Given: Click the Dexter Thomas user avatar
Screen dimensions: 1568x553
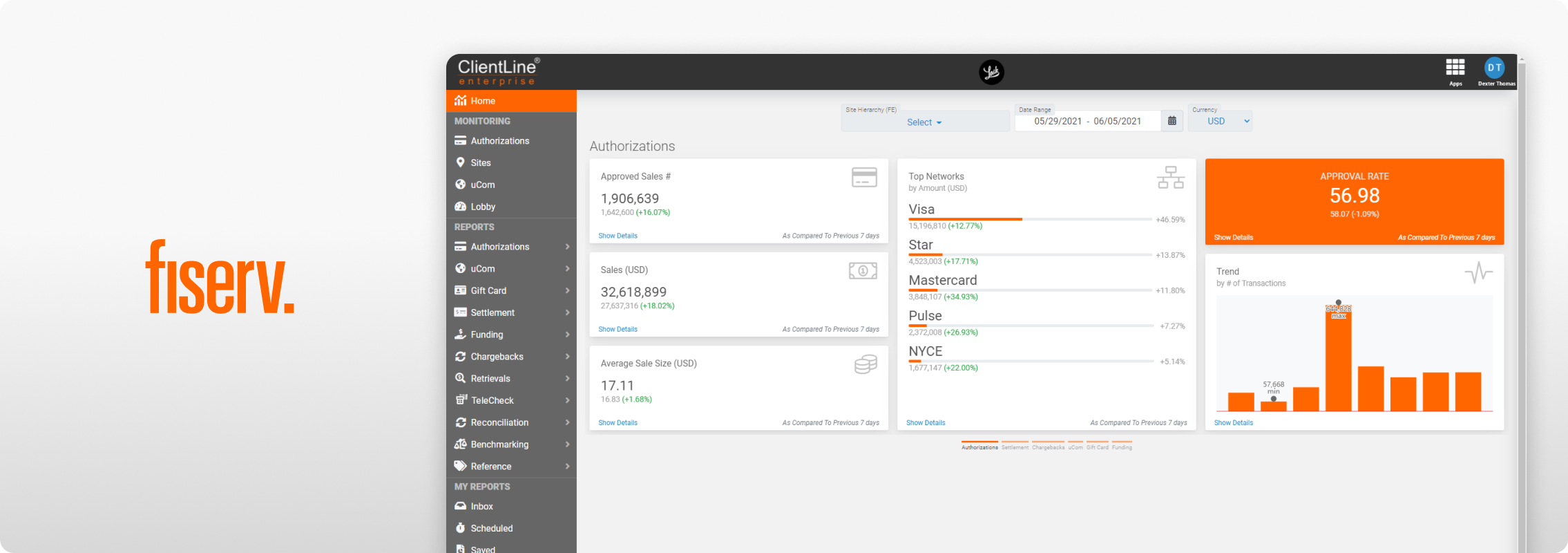Looking at the screenshot, I should pos(1495,67).
